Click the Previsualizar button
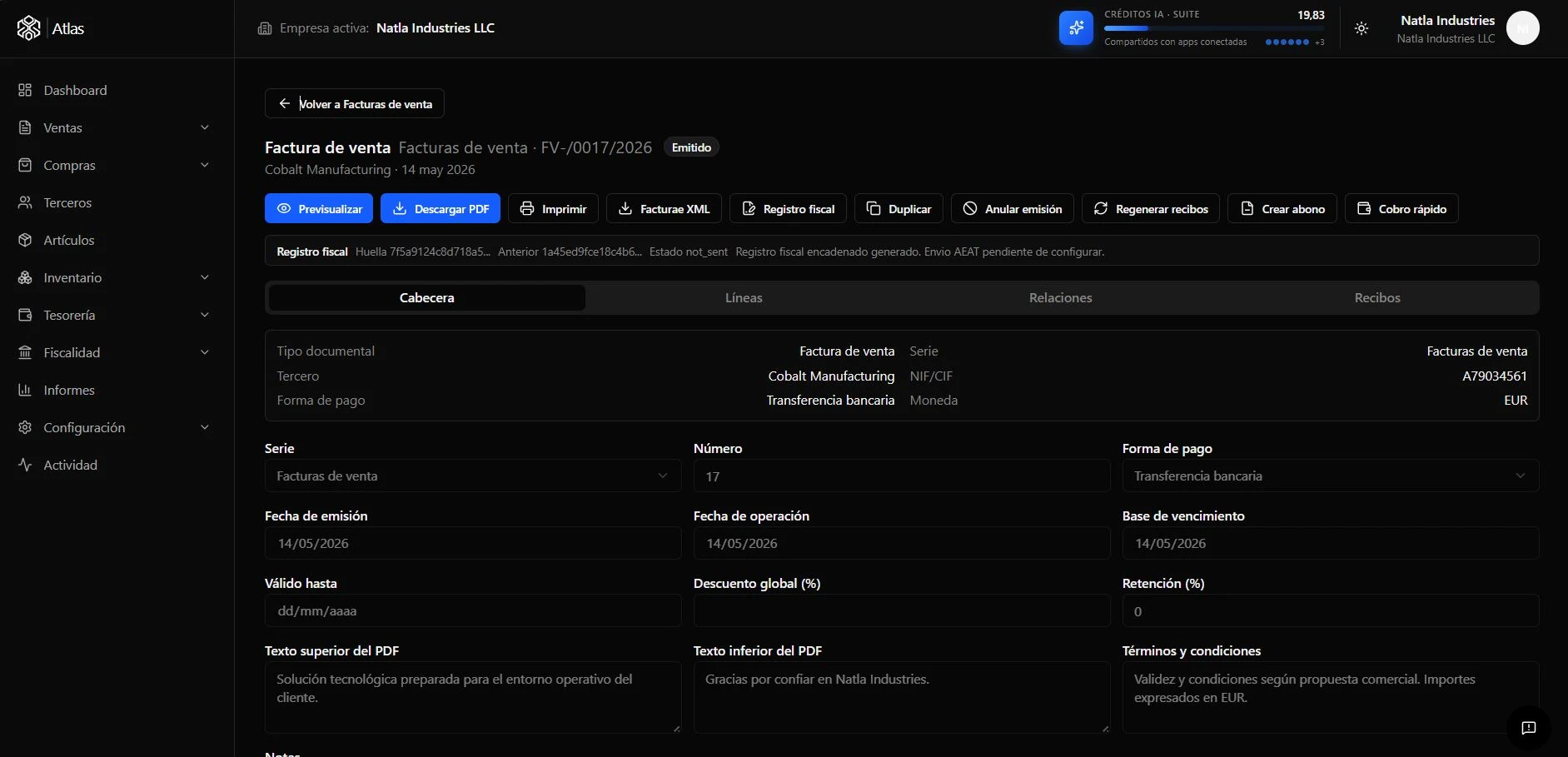This screenshot has width=1568, height=757. coord(319,208)
